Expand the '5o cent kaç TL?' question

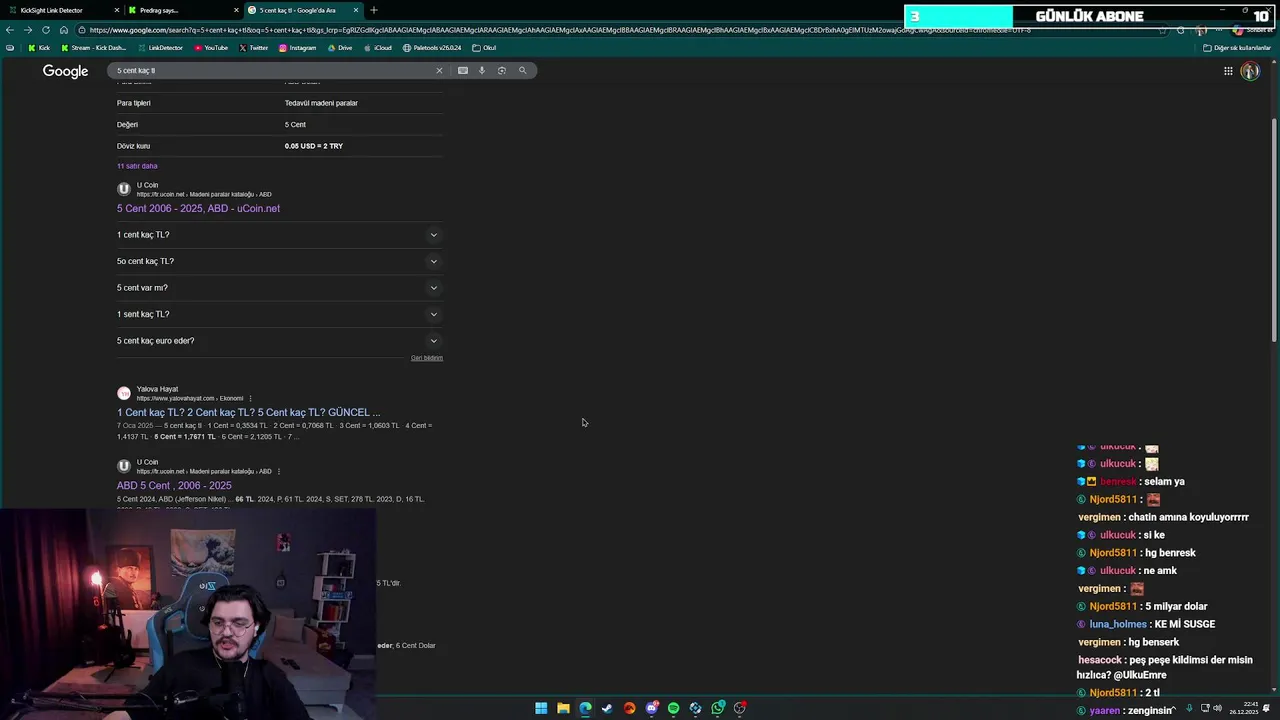pos(278,261)
